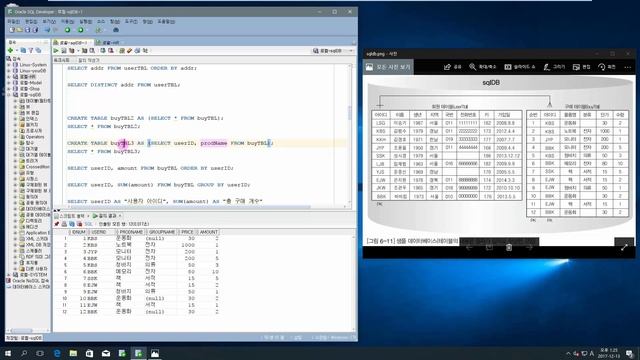Image resolution: width=640 pixels, height=360 pixels.
Task: Click the Explain Plan icon in worksheet toolbar
Action: (x=71, y=51)
